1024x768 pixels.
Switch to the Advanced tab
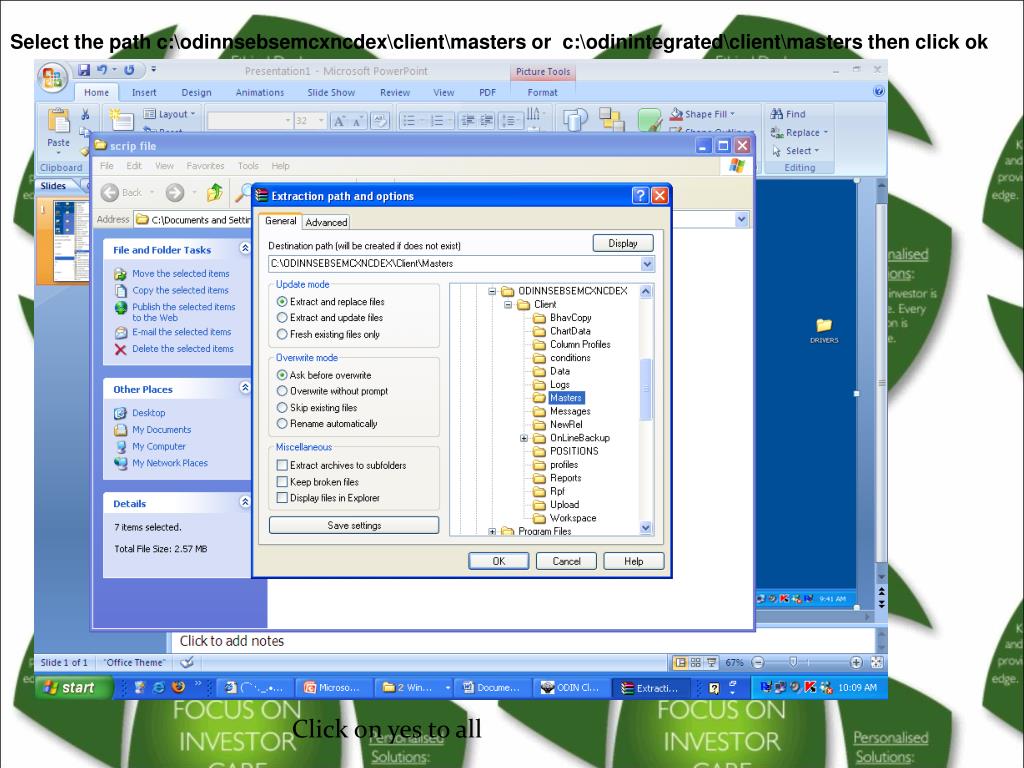click(x=326, y=223)
